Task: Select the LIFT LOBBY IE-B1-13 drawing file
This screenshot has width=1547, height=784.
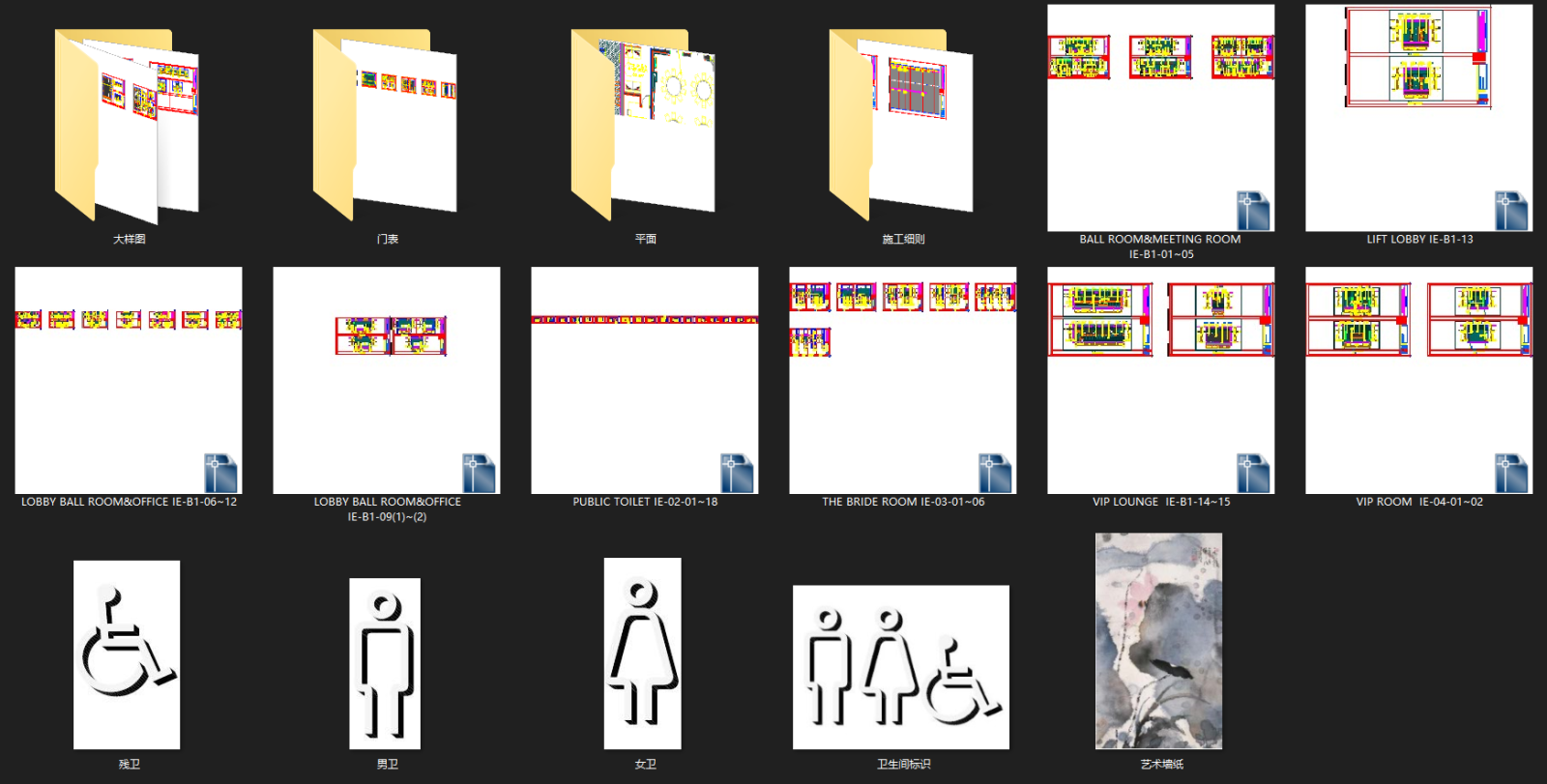Action: click(x=1418, y=118)
